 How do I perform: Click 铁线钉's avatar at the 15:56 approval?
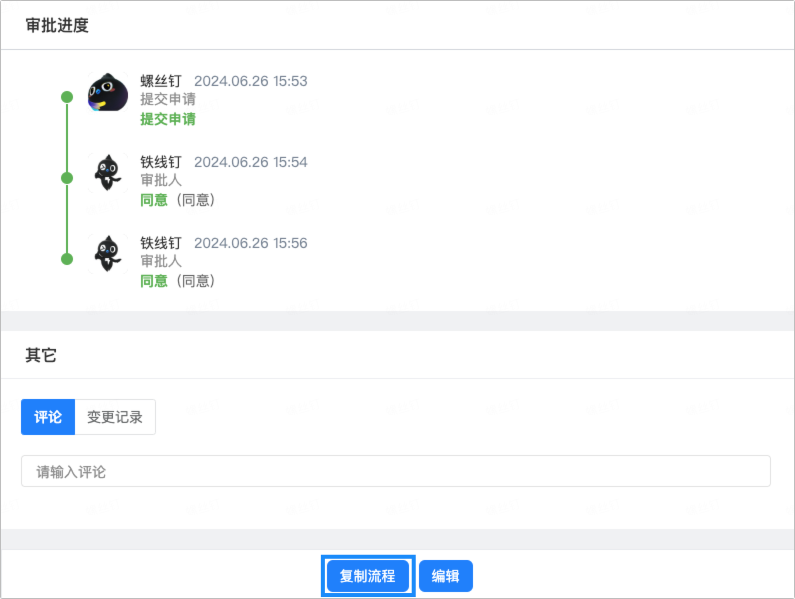tap(108, 254)
